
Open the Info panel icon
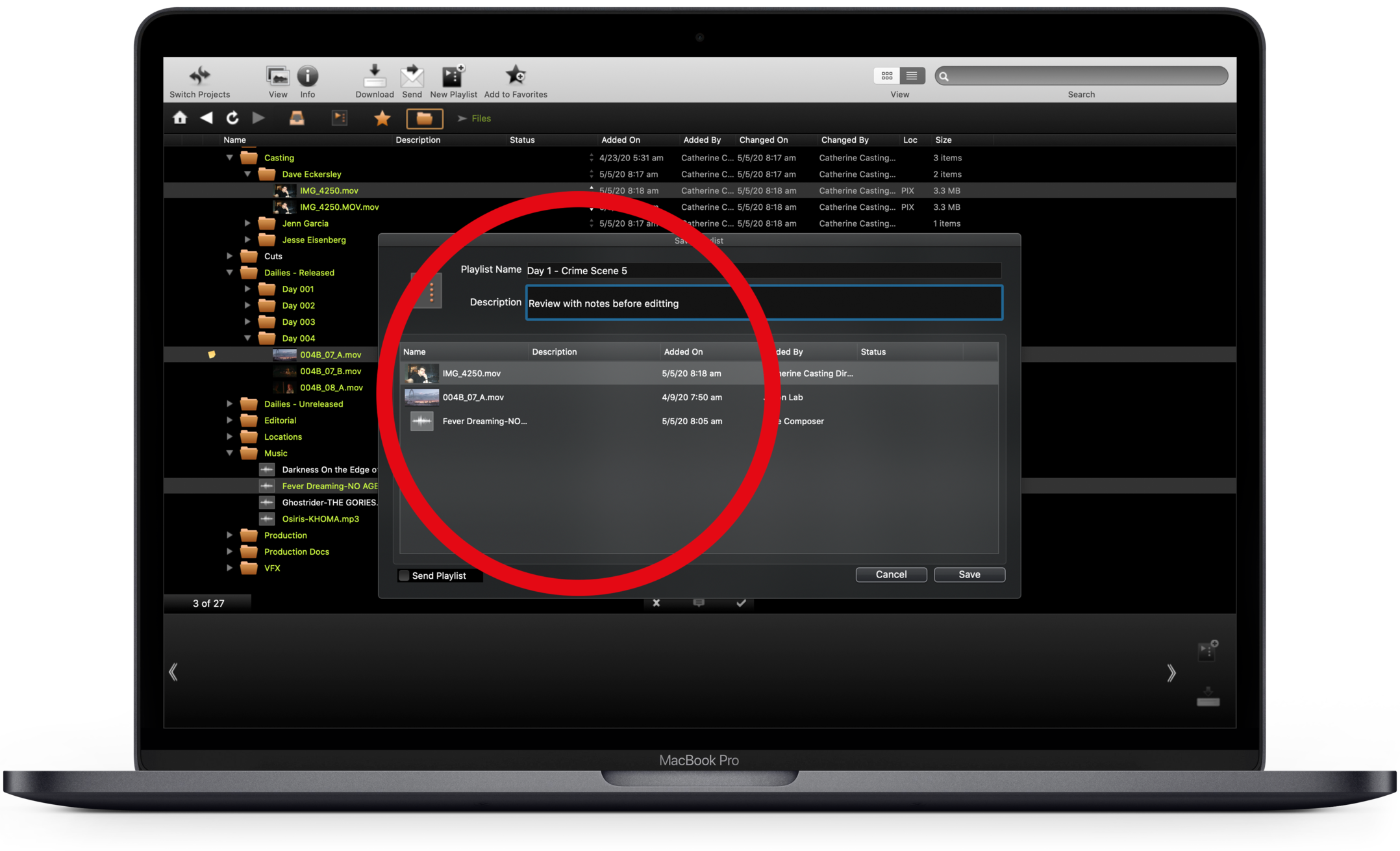pos(307,76)
